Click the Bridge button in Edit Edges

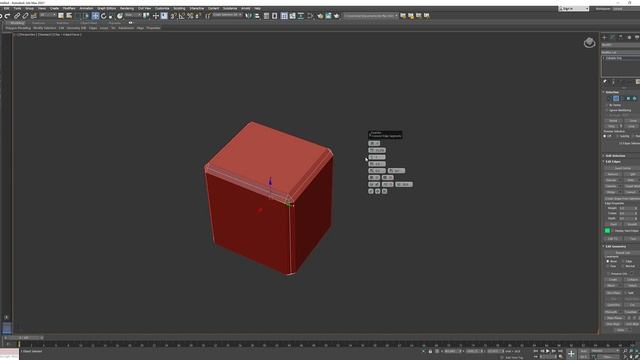click(x=611, y=192)
